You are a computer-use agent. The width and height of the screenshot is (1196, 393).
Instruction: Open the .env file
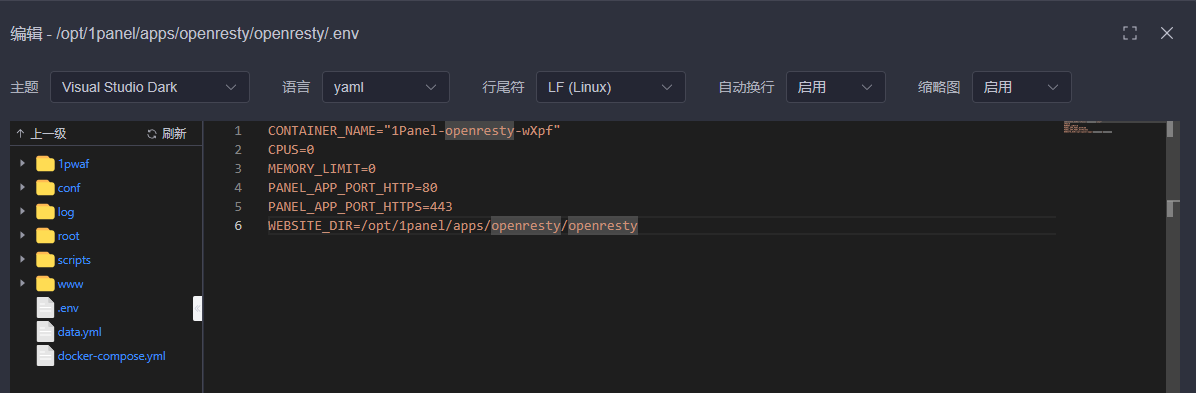tap(68, 308)
